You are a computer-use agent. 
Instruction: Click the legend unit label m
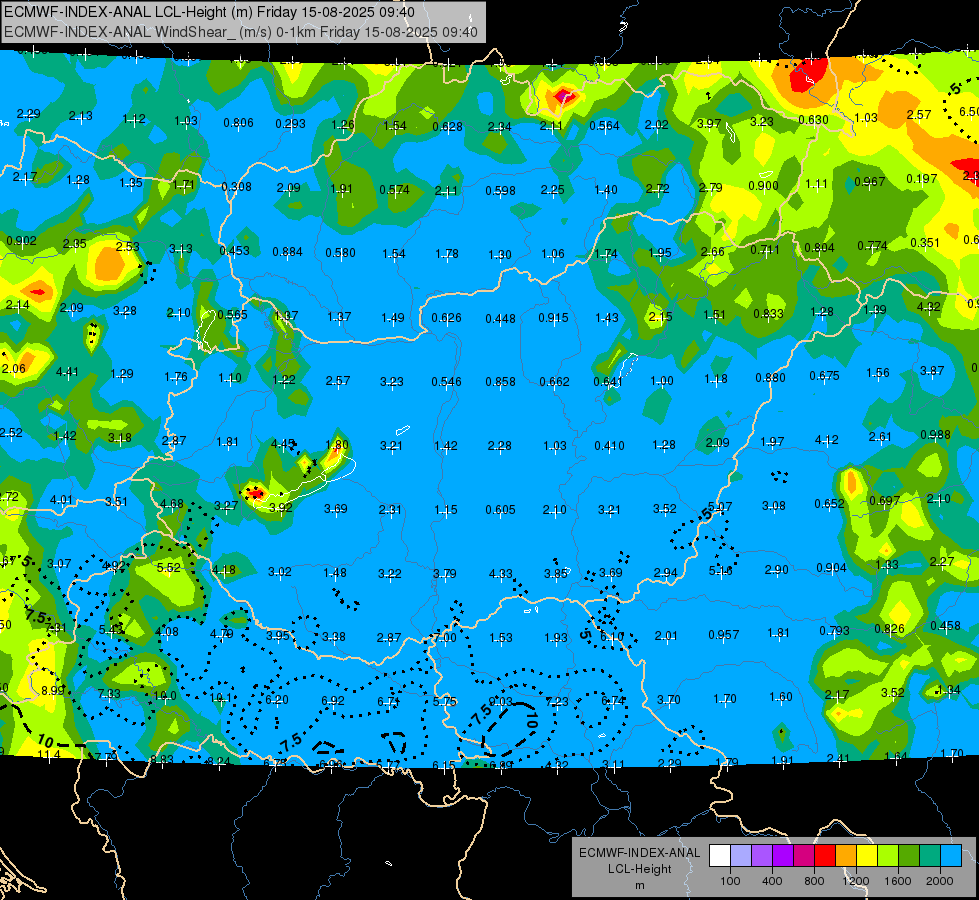[x=639, y=886]
